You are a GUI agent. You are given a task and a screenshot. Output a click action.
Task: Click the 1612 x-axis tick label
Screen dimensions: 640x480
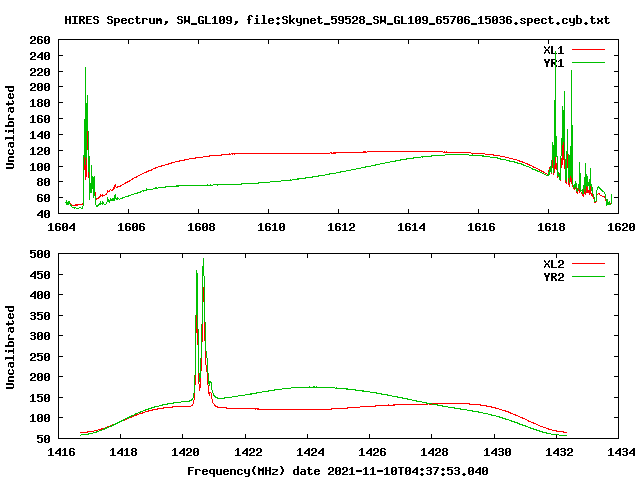[x=341, y=227]
